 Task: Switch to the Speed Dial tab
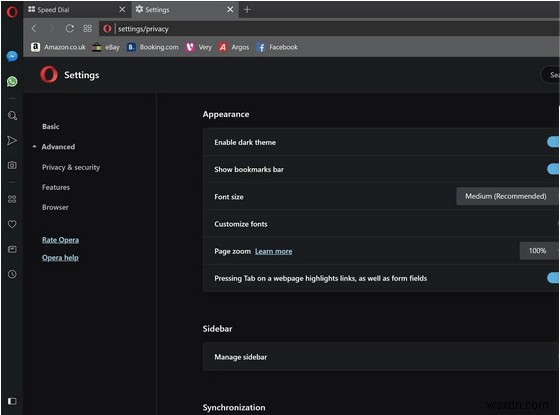[76, 10]
